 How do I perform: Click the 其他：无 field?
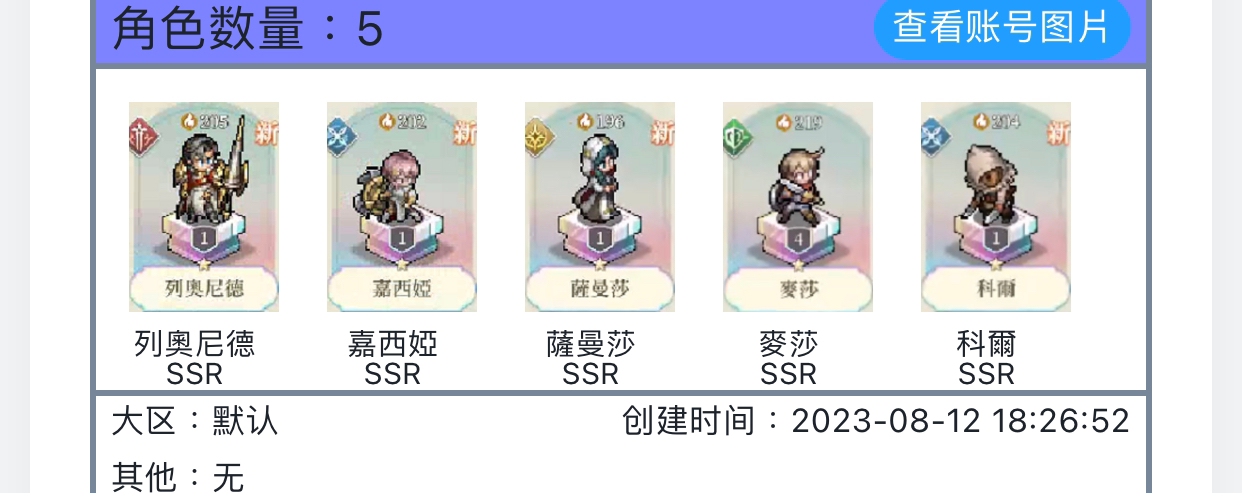[178, 476]
